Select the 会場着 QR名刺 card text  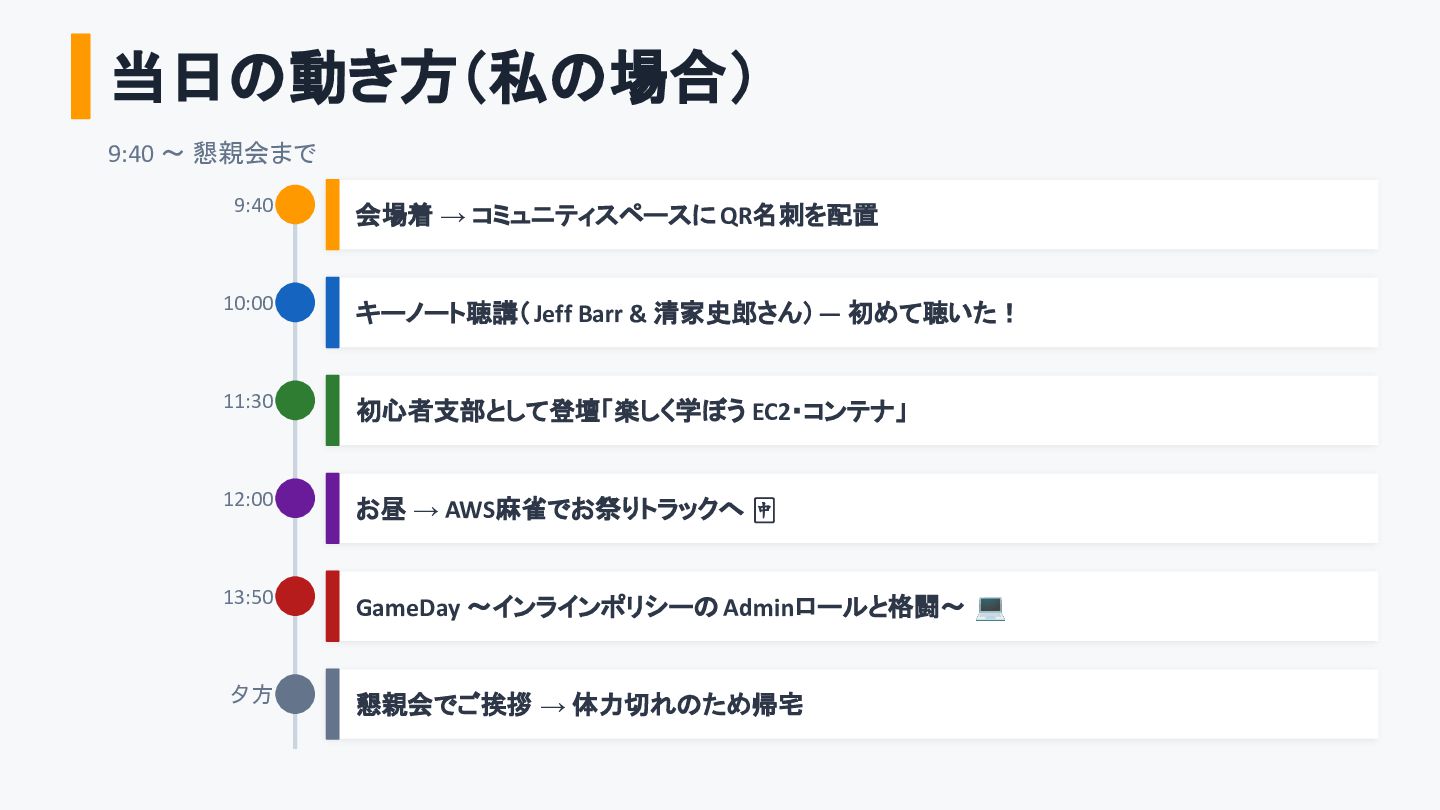coord(617,215)
